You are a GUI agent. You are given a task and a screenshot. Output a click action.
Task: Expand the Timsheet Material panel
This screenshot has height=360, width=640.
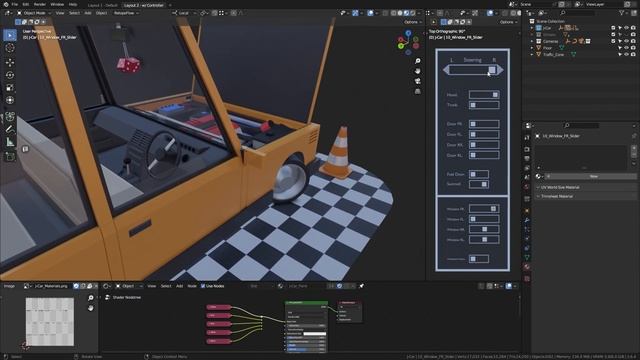click(585, 196)
